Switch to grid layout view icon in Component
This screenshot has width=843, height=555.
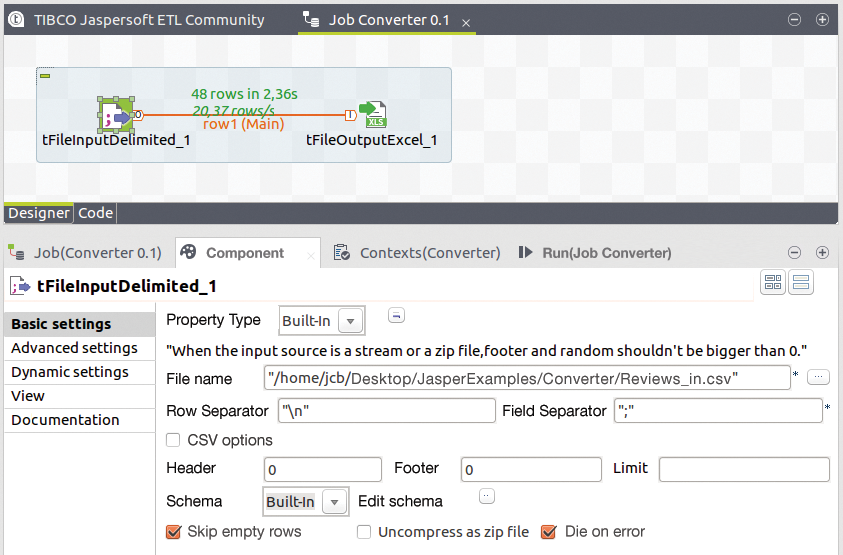pyautogui.click(x=773, y=282)
